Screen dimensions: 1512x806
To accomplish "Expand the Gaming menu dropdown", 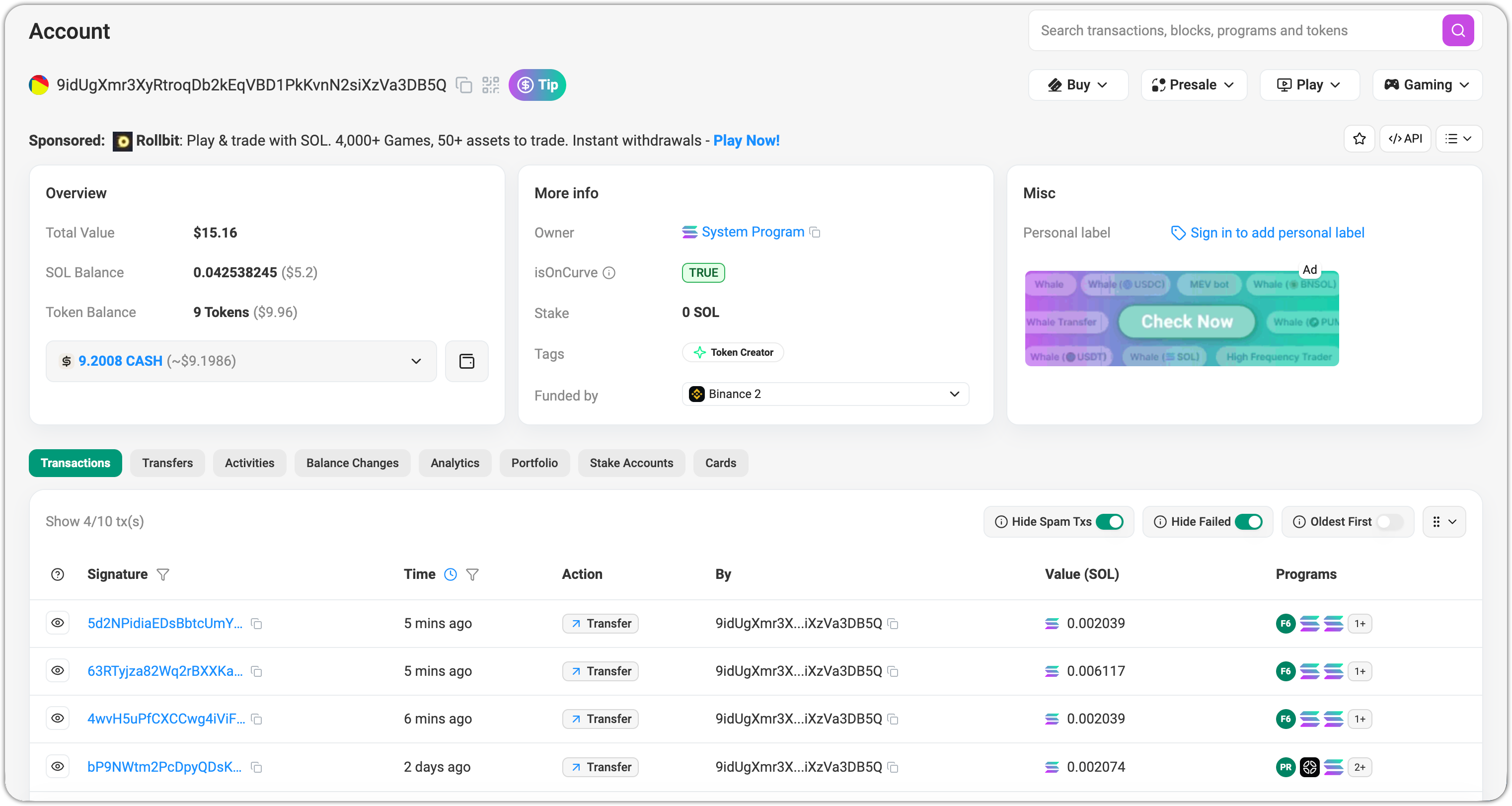I will 1427,85.
